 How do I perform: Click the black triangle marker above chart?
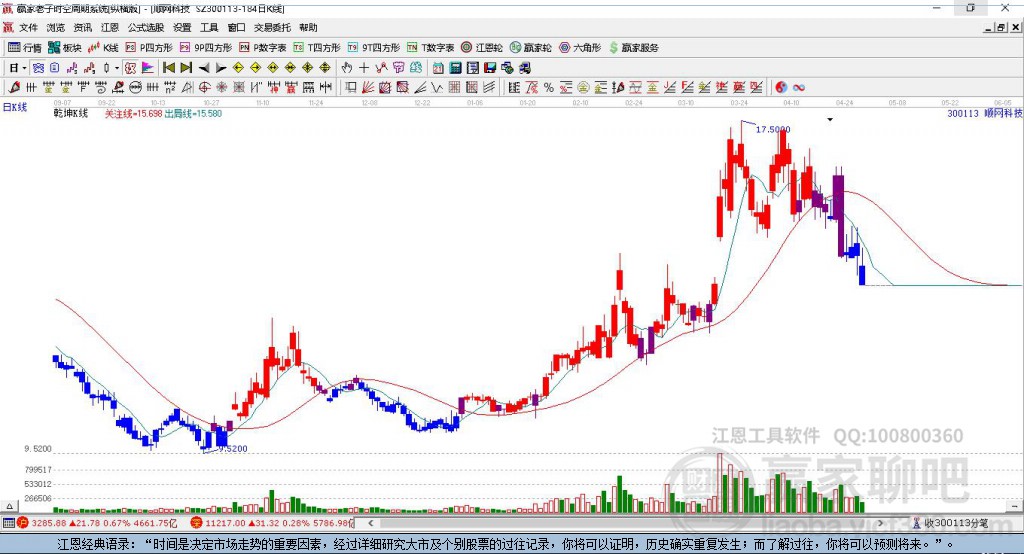pos(830,120)
